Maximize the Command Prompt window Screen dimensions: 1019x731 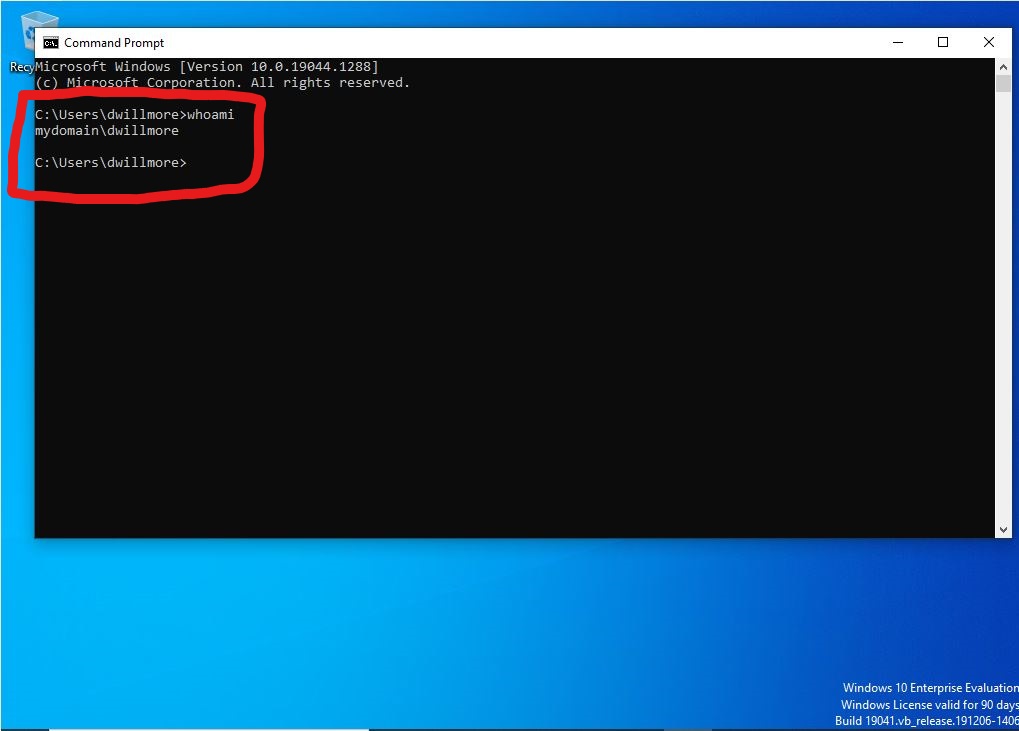click(943, 42)
